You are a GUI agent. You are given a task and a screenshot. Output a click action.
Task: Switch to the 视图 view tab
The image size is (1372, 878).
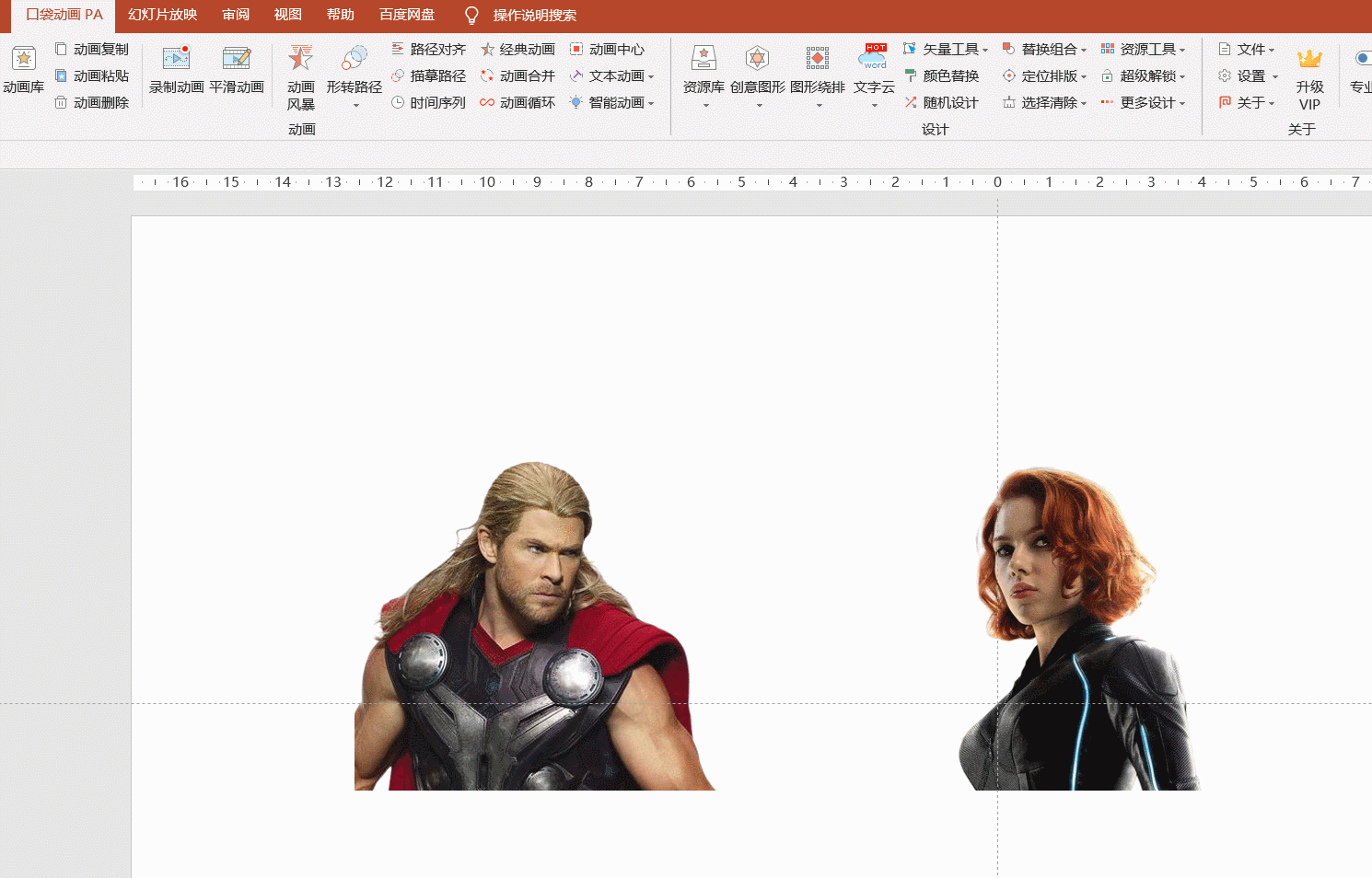point(288,15)
